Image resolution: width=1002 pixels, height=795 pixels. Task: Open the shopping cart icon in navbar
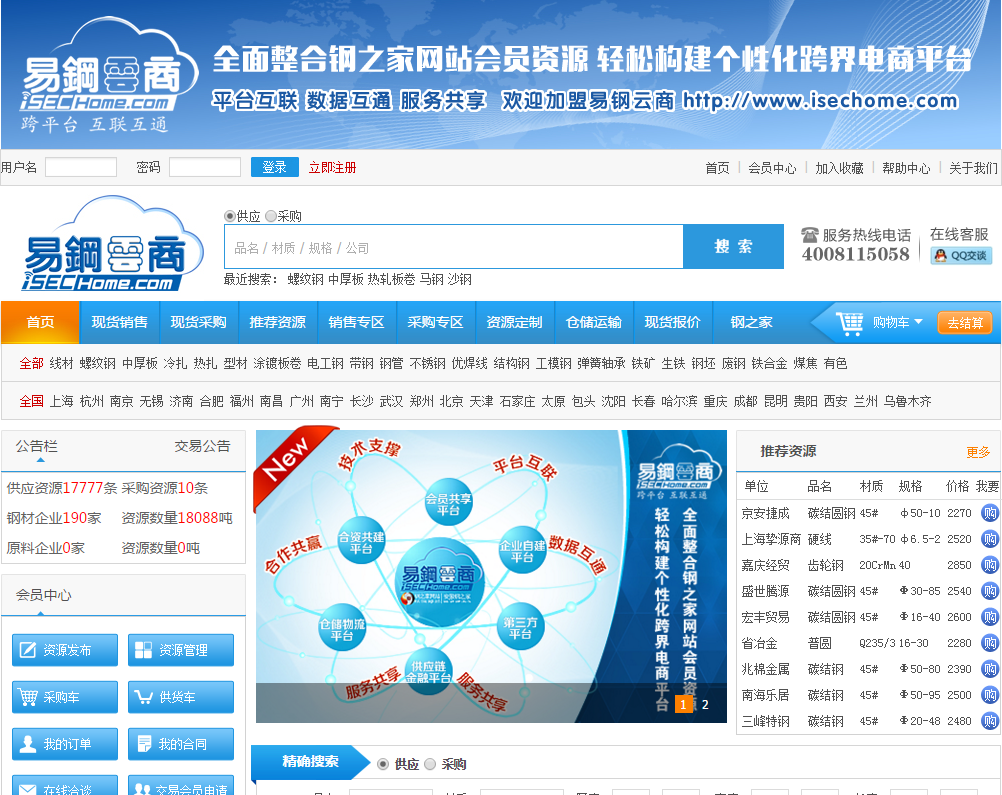[849, 323]
